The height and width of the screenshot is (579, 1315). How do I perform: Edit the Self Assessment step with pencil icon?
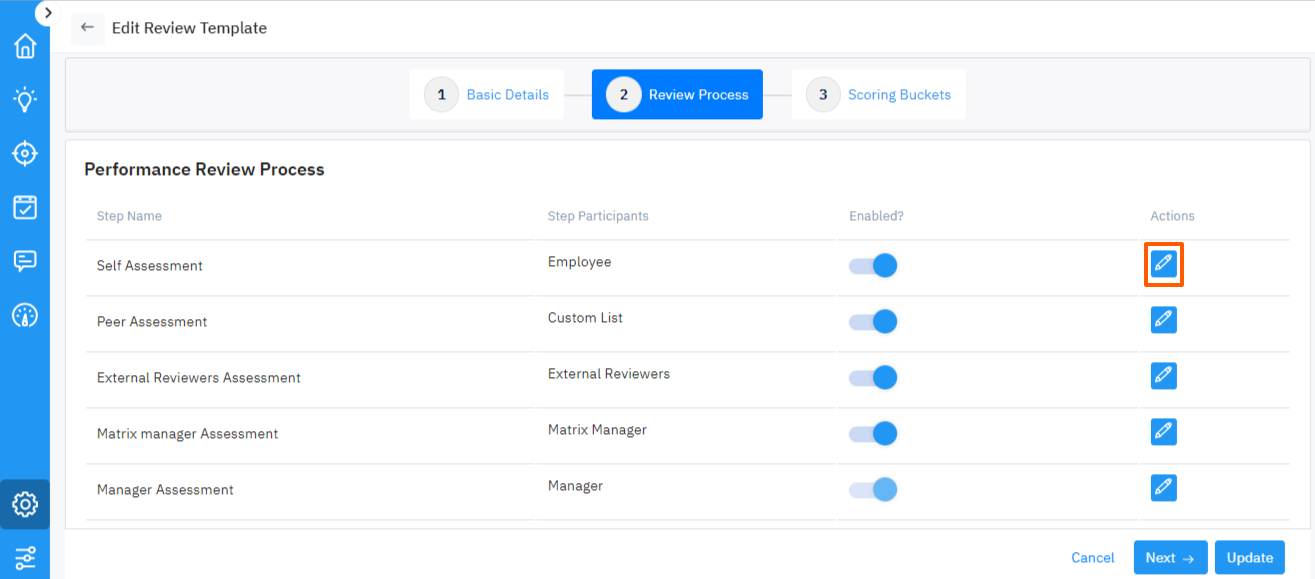(1163, 264)
